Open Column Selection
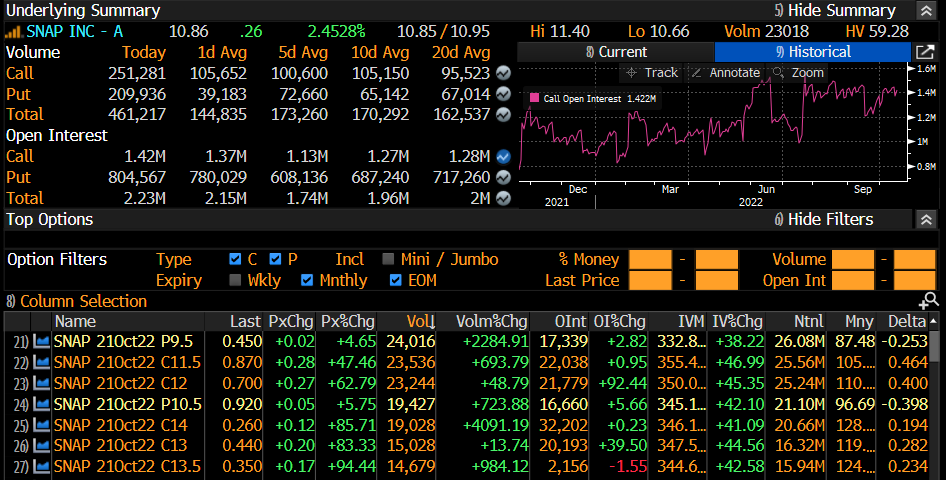The image size is (946, 480). [x=77, y=301]
